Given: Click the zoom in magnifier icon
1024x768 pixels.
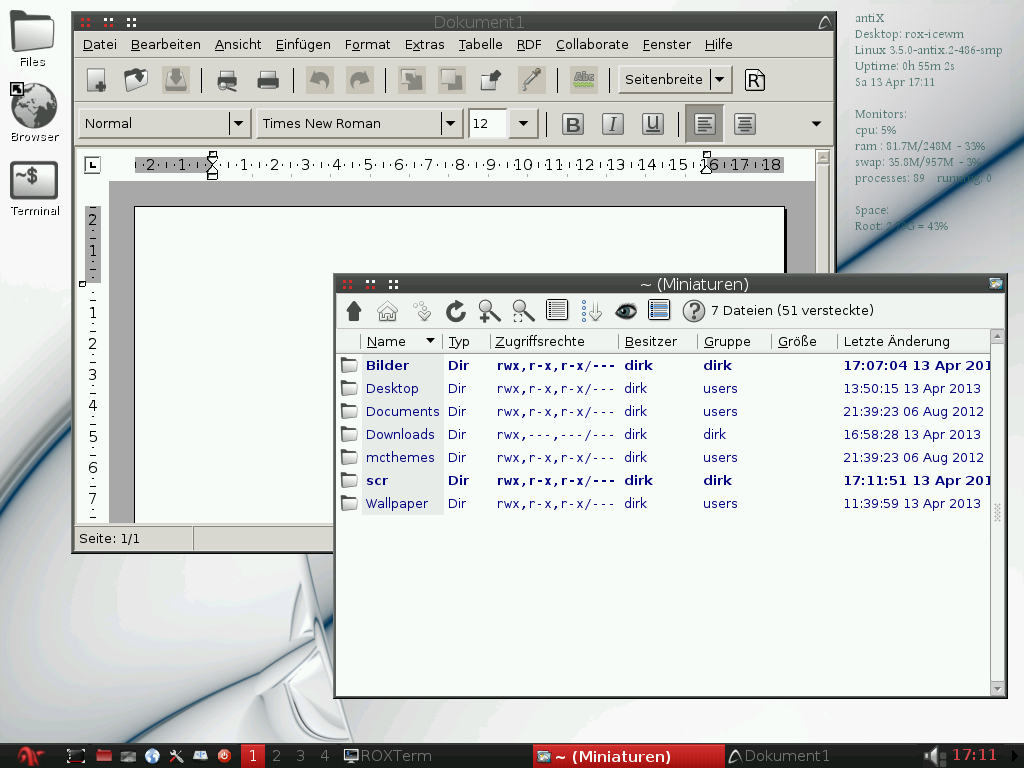Looking at the screenshot, I should click(x=489, y=311).
